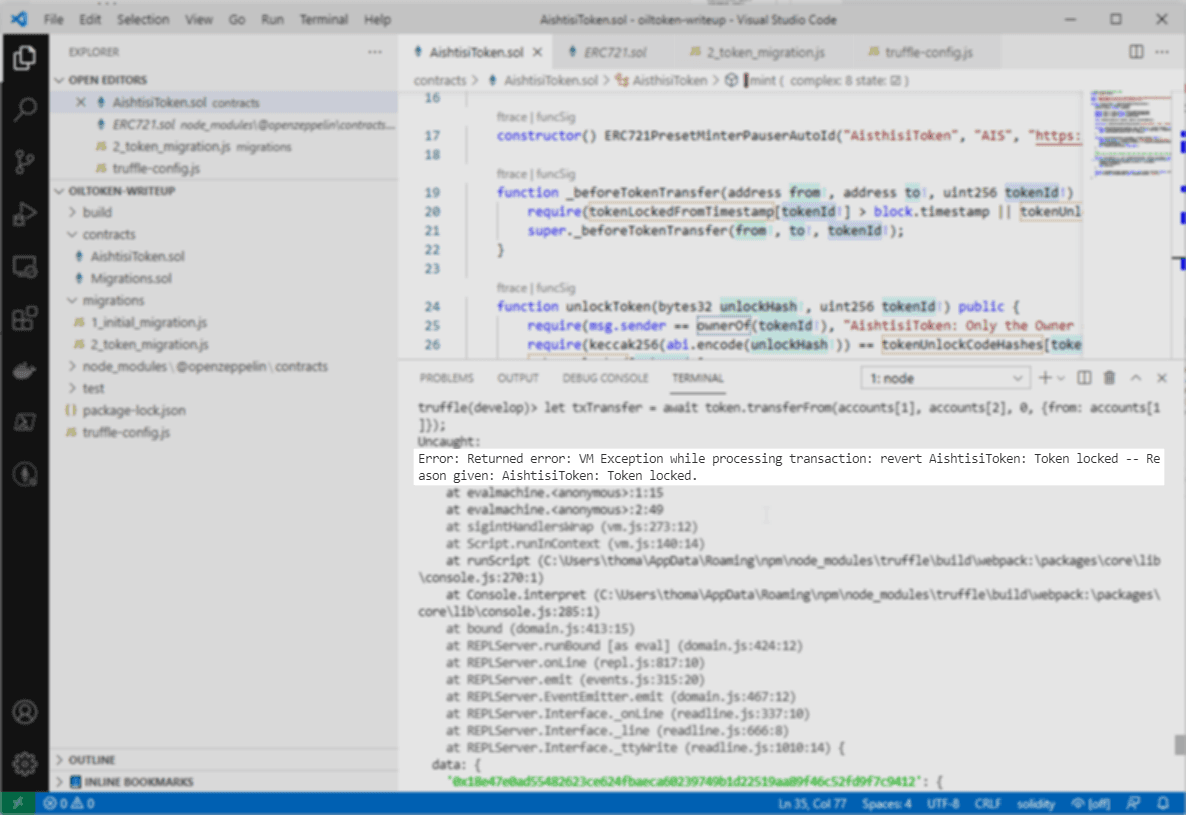Open Explorer views and more actions ellipsis
Image resolution: width=1186 pixels, height=815 pixels.
coord(375,52)
